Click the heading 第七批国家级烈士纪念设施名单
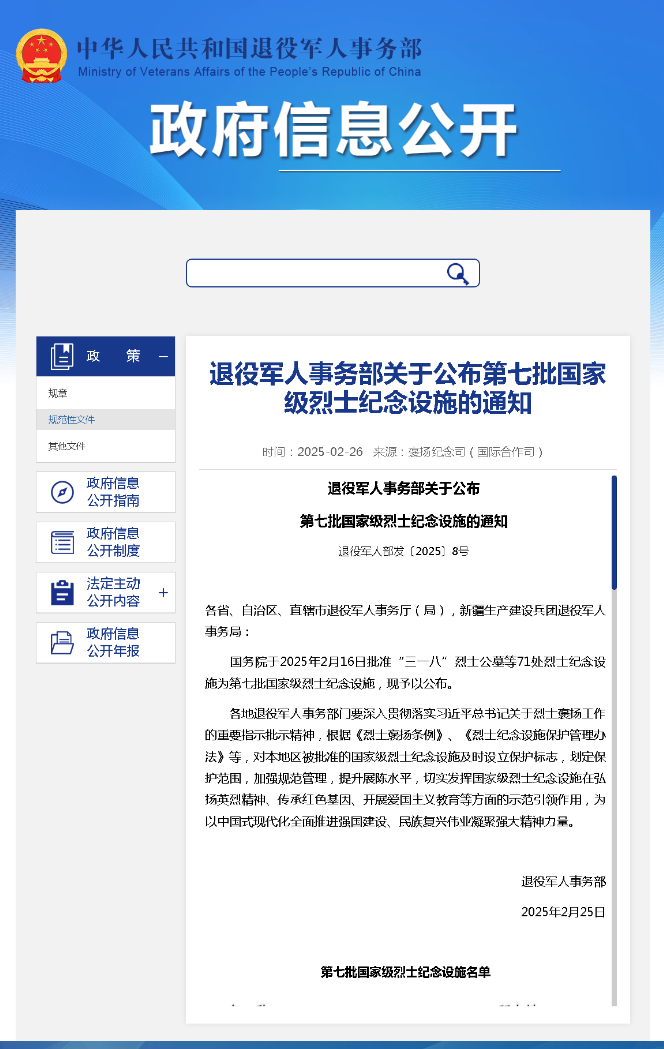 pos(405,972)
